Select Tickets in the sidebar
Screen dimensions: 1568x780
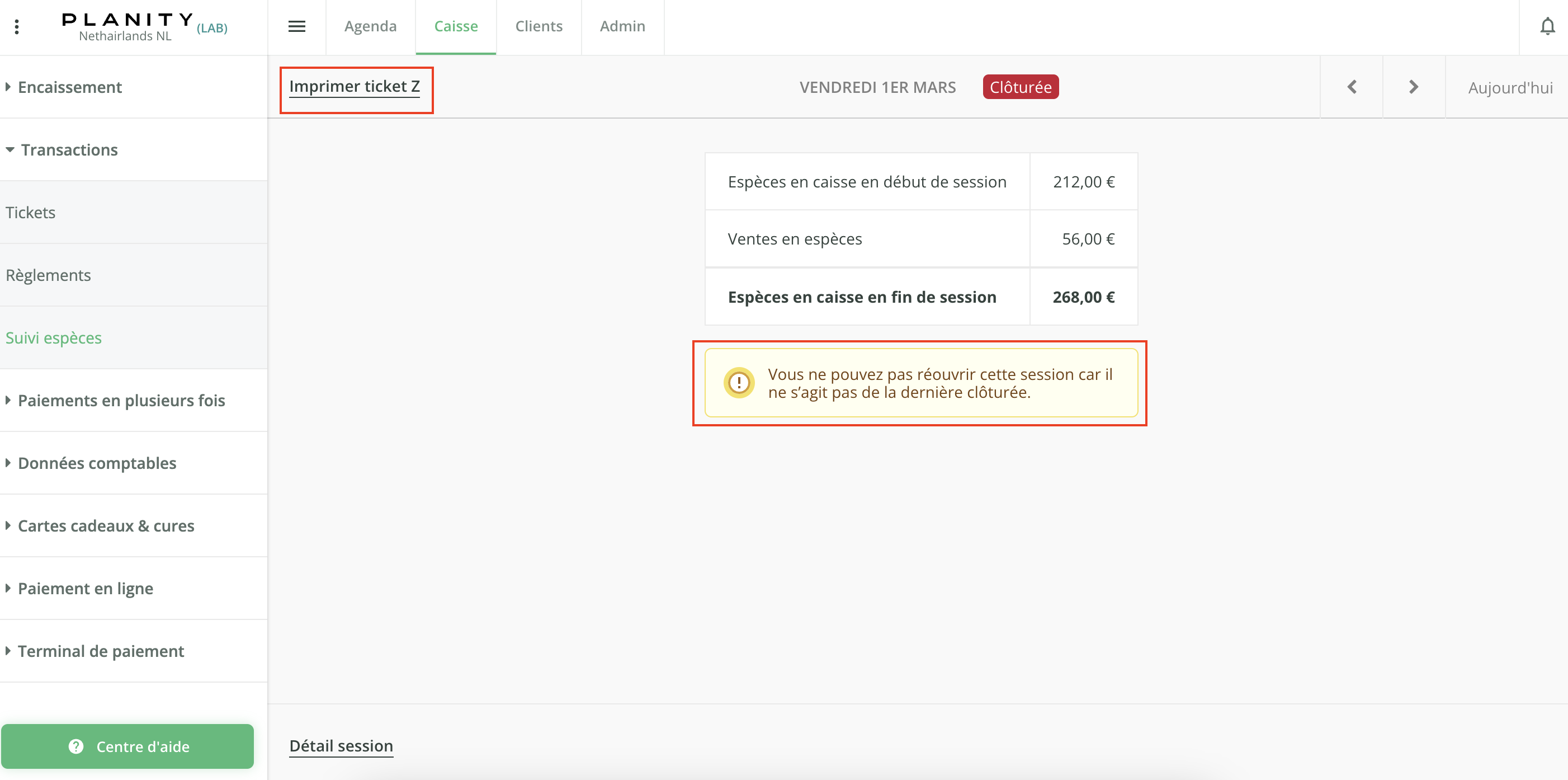[x=30, y=213]
